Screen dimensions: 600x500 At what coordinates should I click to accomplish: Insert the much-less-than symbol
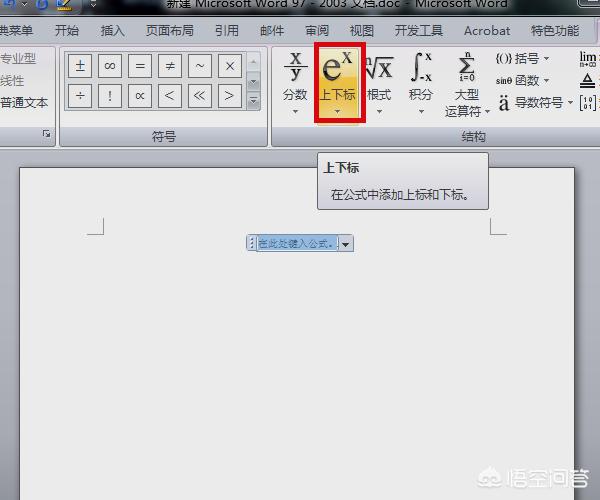pos(200,96)
